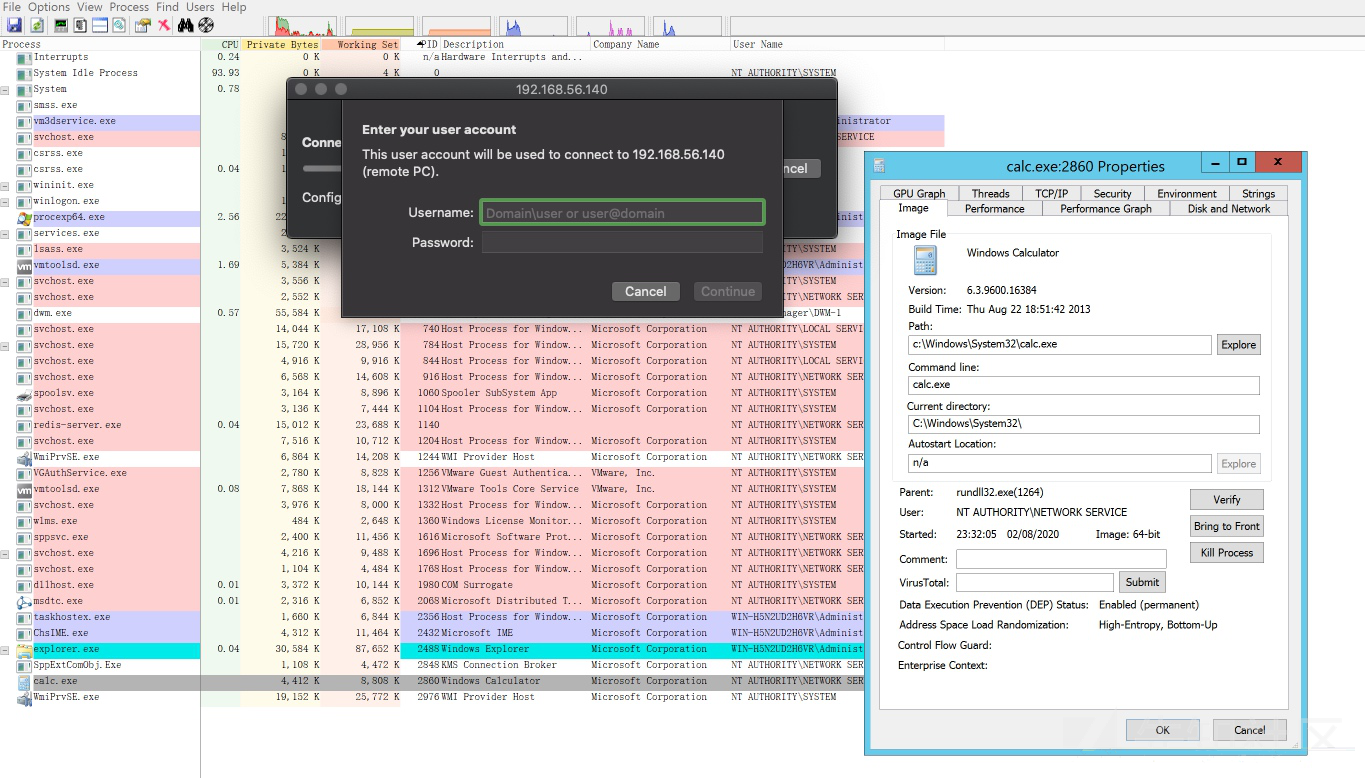Click the red X Kill Process icon

164,24
